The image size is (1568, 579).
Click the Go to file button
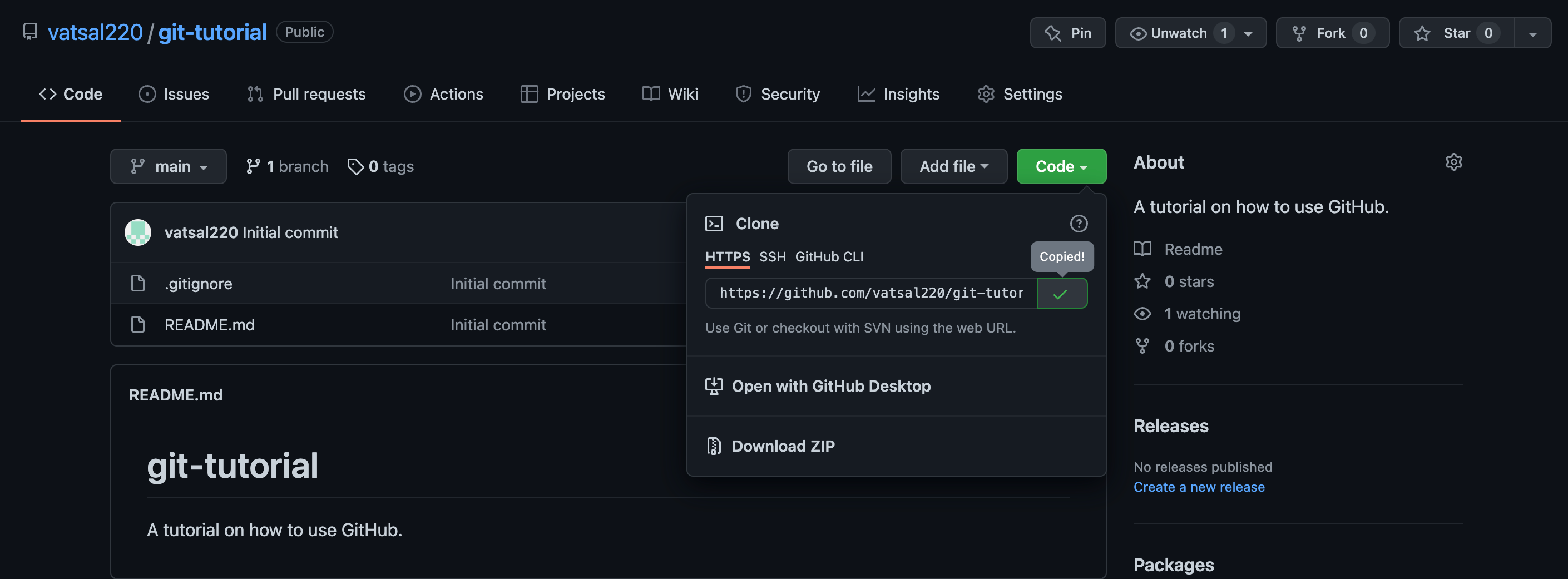(839, 166)
